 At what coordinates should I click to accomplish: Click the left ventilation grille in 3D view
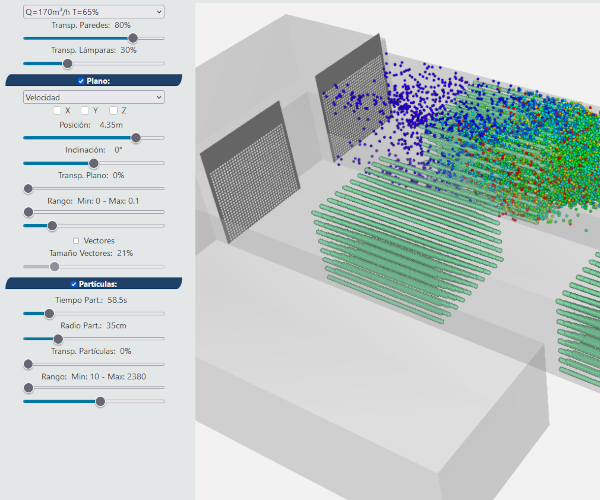251,183
